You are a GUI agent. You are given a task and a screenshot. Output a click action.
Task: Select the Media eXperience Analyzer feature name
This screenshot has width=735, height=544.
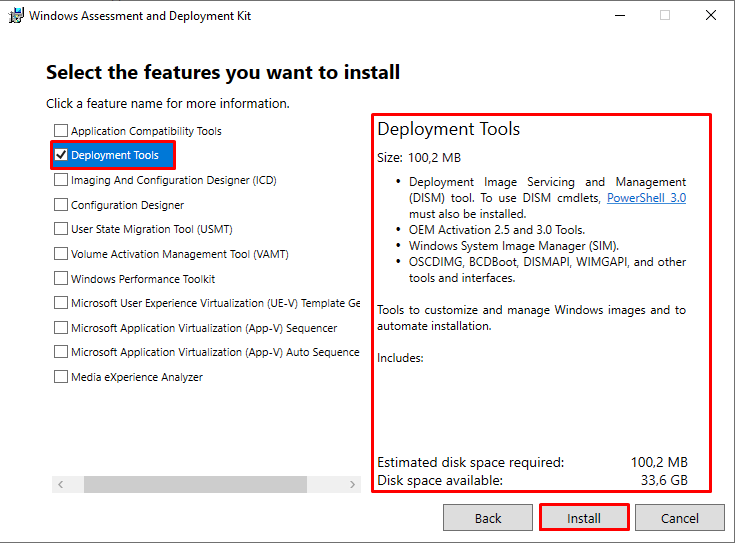coord(137,377)
